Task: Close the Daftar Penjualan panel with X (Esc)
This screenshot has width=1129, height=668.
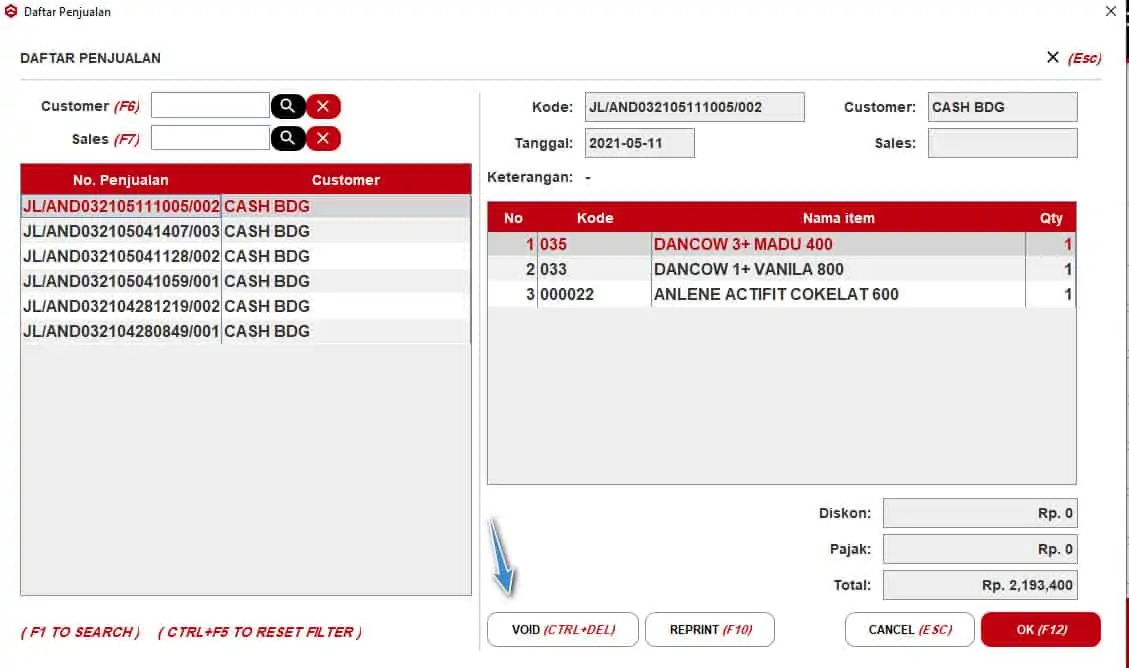Action: coord(1053,58)
